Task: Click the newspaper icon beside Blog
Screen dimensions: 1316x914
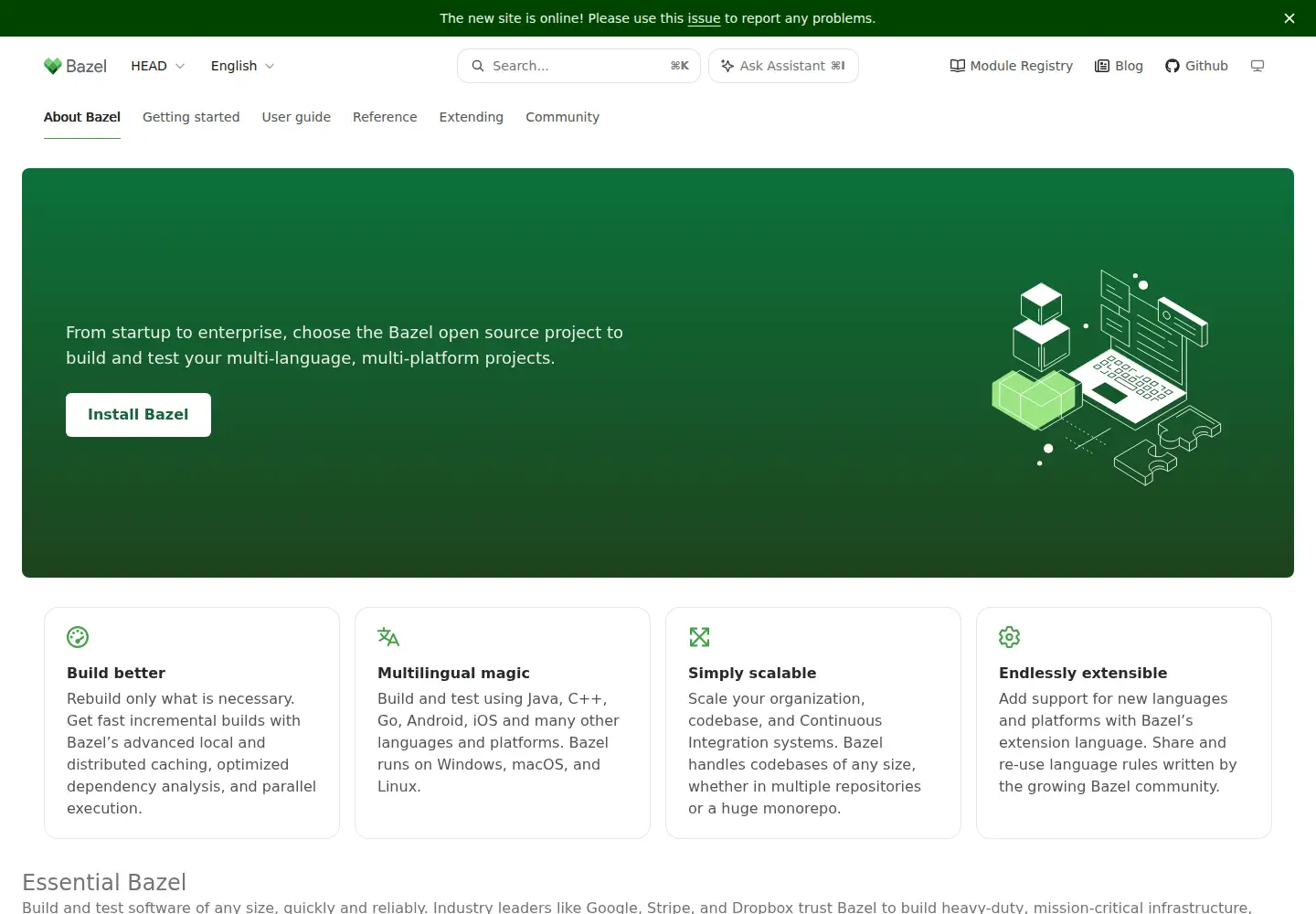Action: [1102, 66]
